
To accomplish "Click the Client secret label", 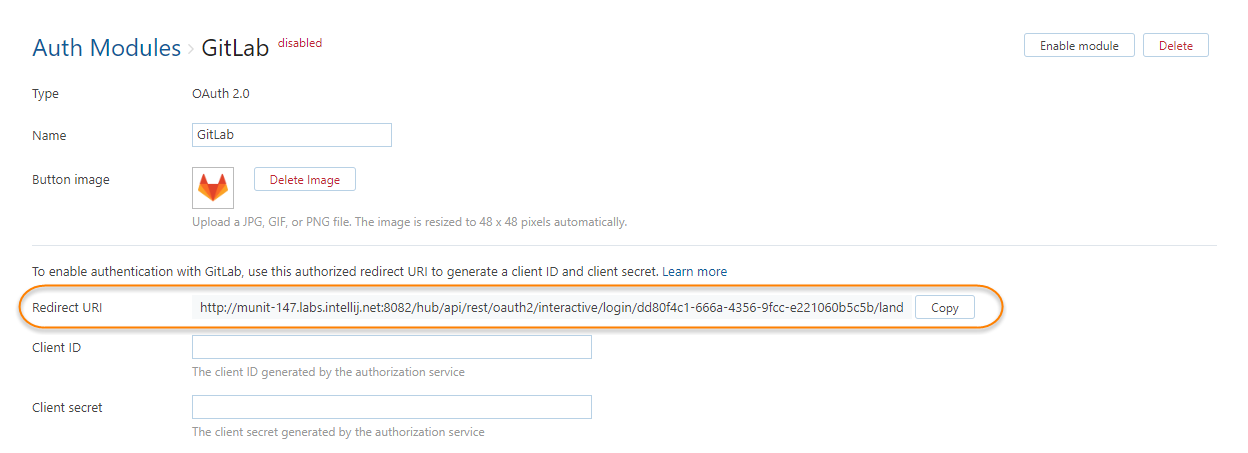I will 67,408.
